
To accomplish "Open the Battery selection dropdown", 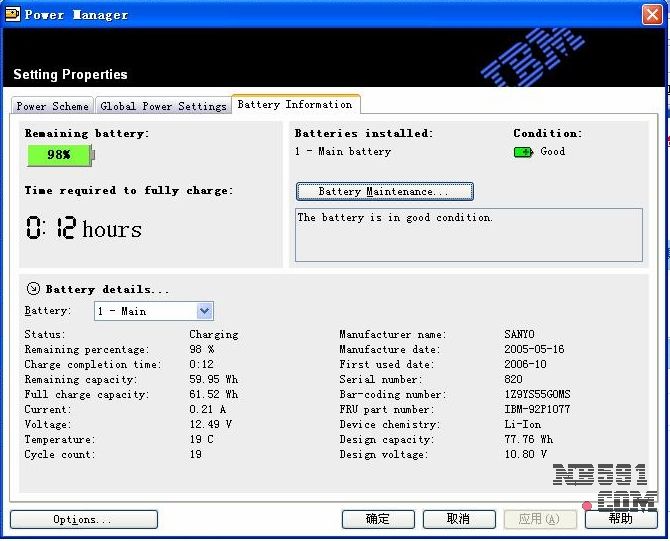I will click(x=153, y=311).
